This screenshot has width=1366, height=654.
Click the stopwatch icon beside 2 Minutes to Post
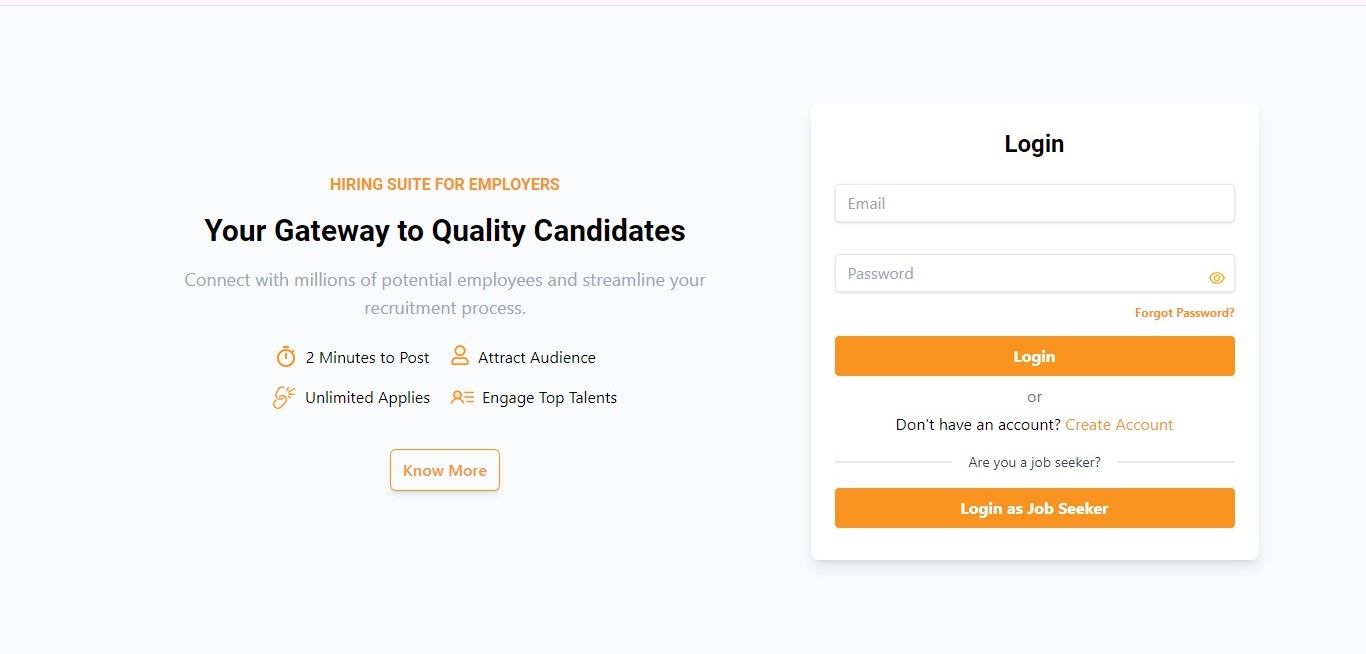[x=286, y=357]
